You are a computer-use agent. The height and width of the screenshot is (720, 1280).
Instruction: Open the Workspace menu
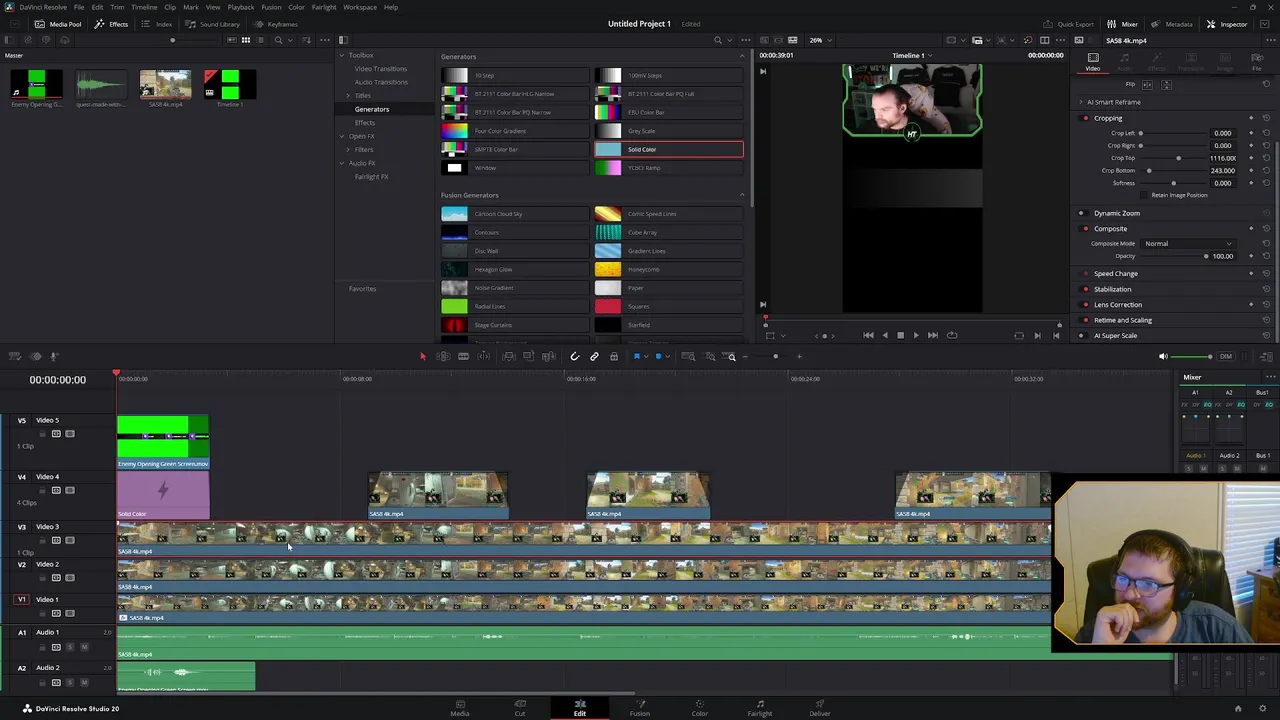tap(360, 7)
